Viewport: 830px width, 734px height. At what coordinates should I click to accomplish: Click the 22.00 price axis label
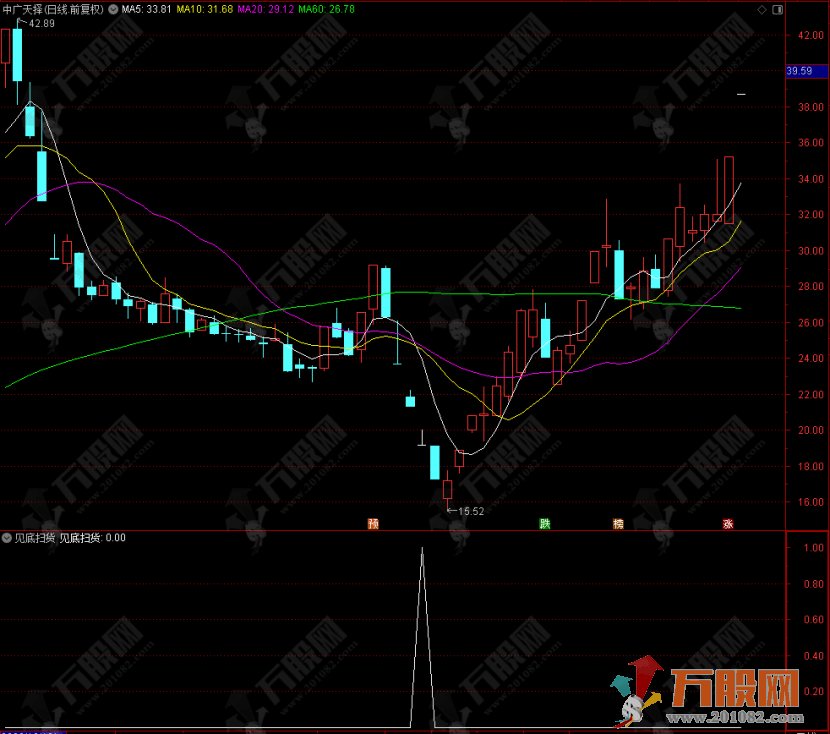[810, 394]
